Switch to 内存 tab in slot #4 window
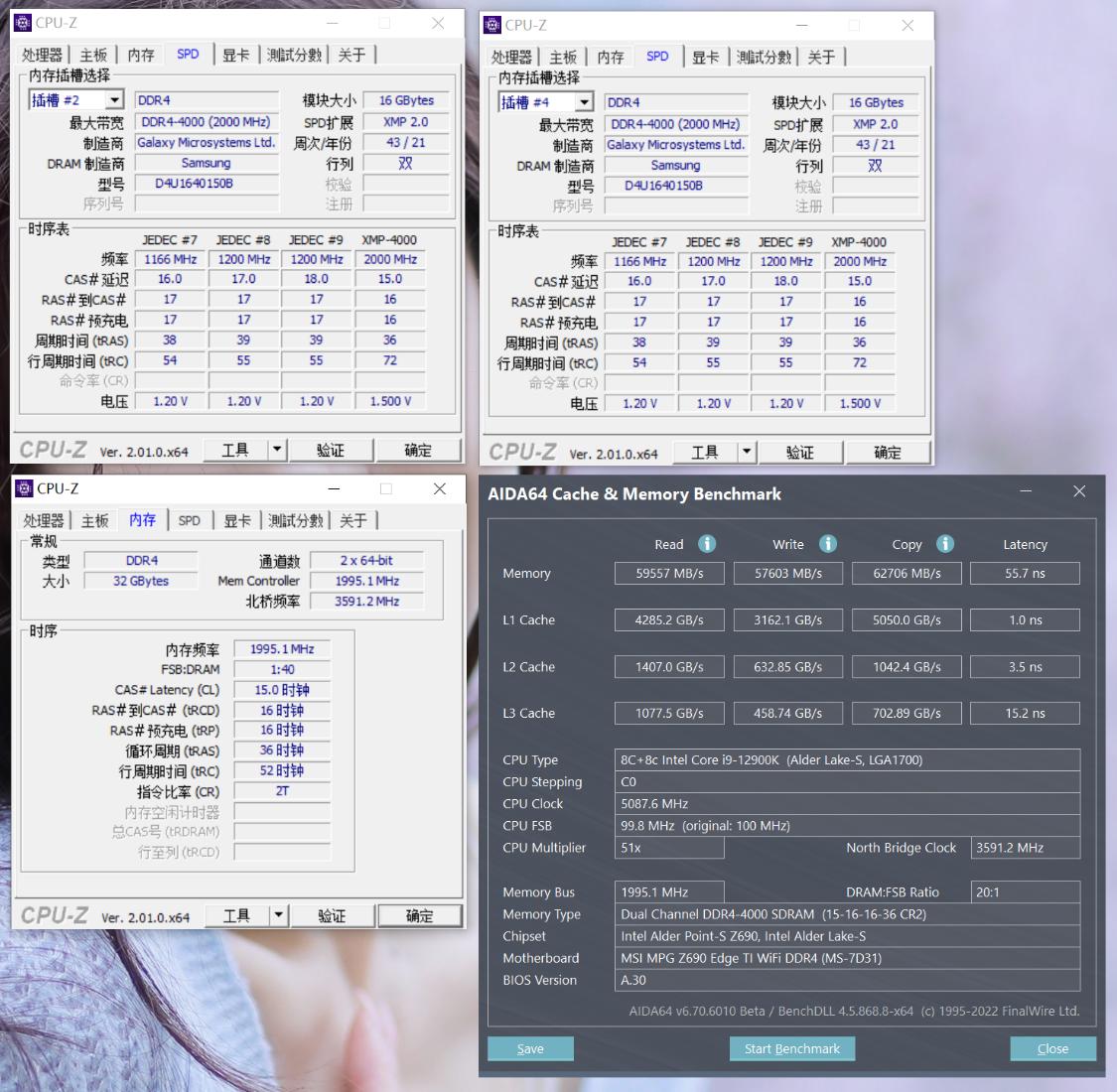The width and height of the screenshot is (1117, 1092). (610, 57)
